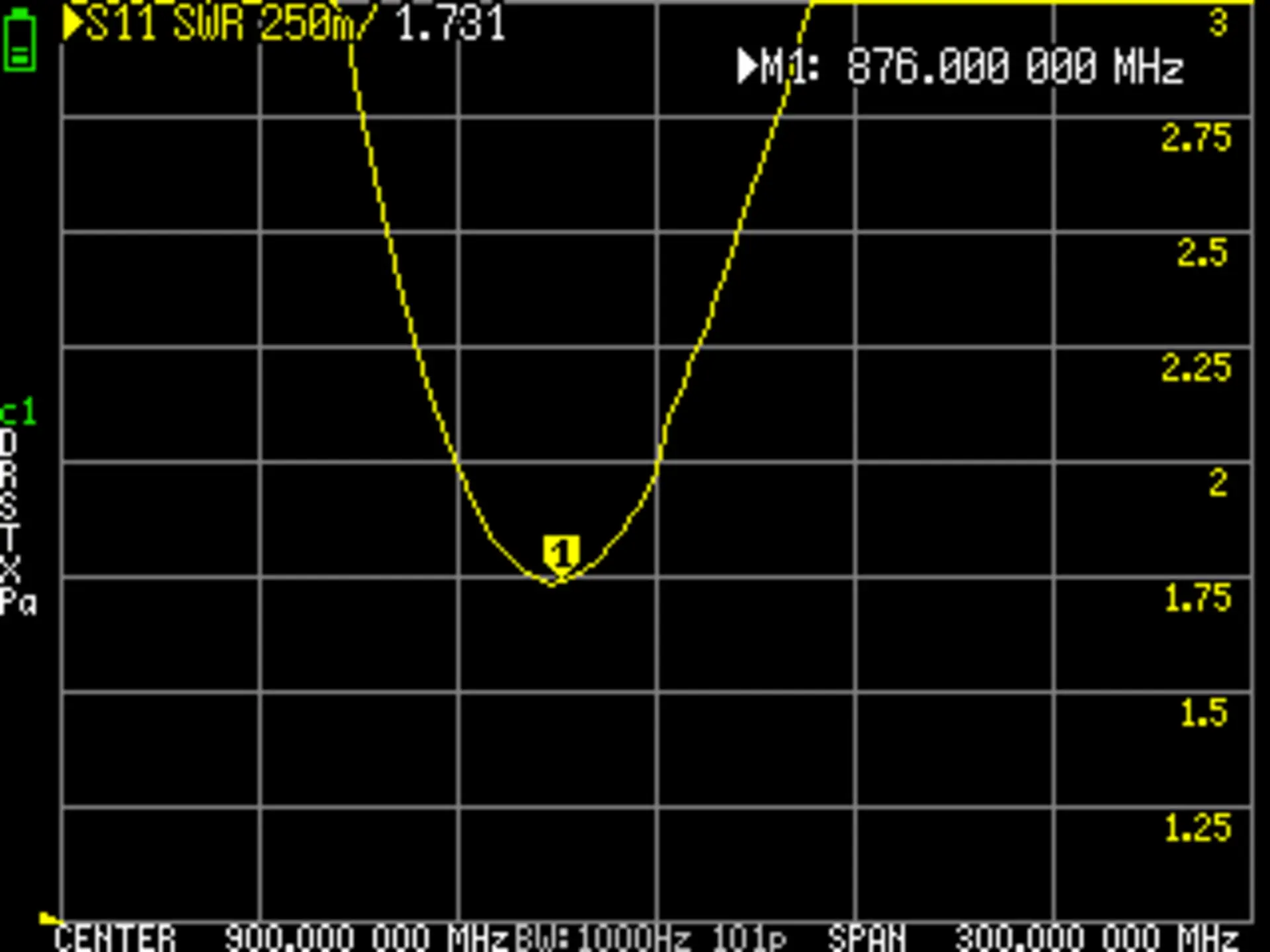Select marker 1 flag on the trace
Viewport: 1270px width, 952px height.
[562, 554]
